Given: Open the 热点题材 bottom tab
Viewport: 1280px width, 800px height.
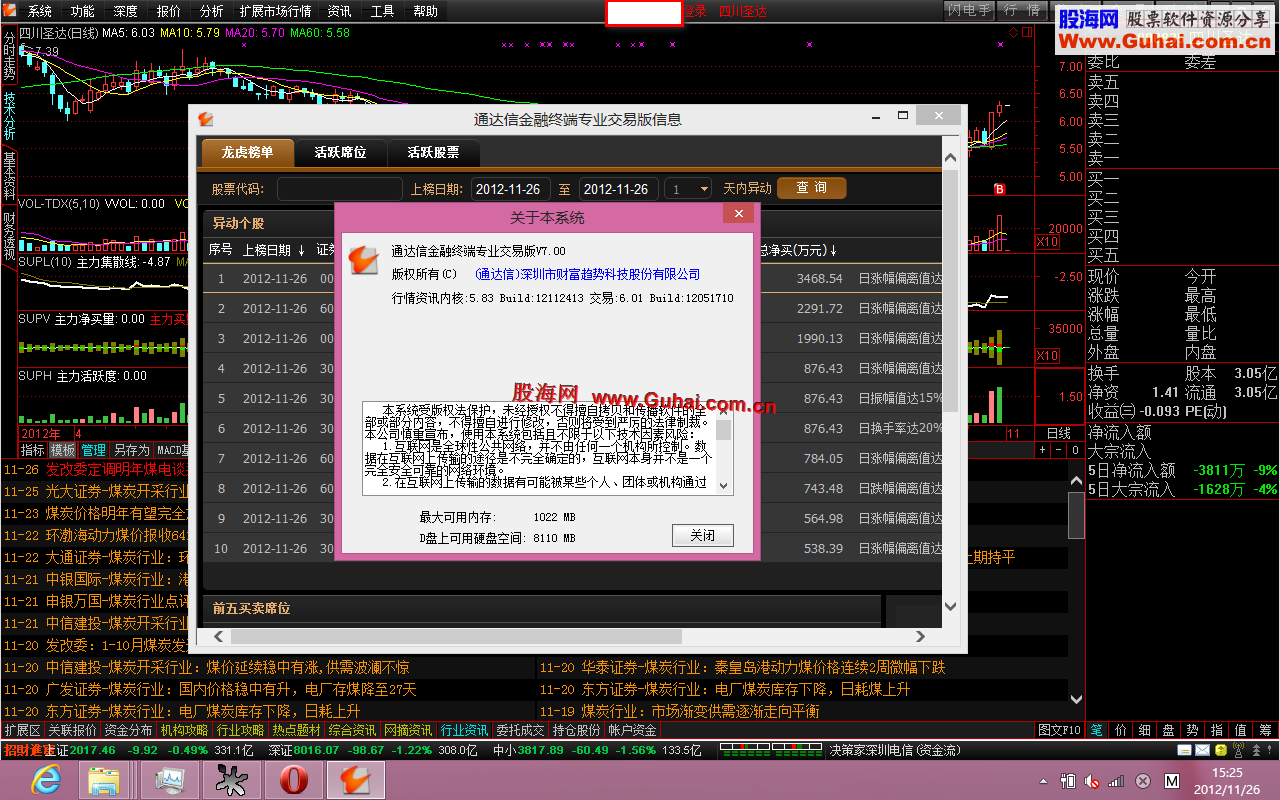Looking at the screenshot, I should 297,730.
